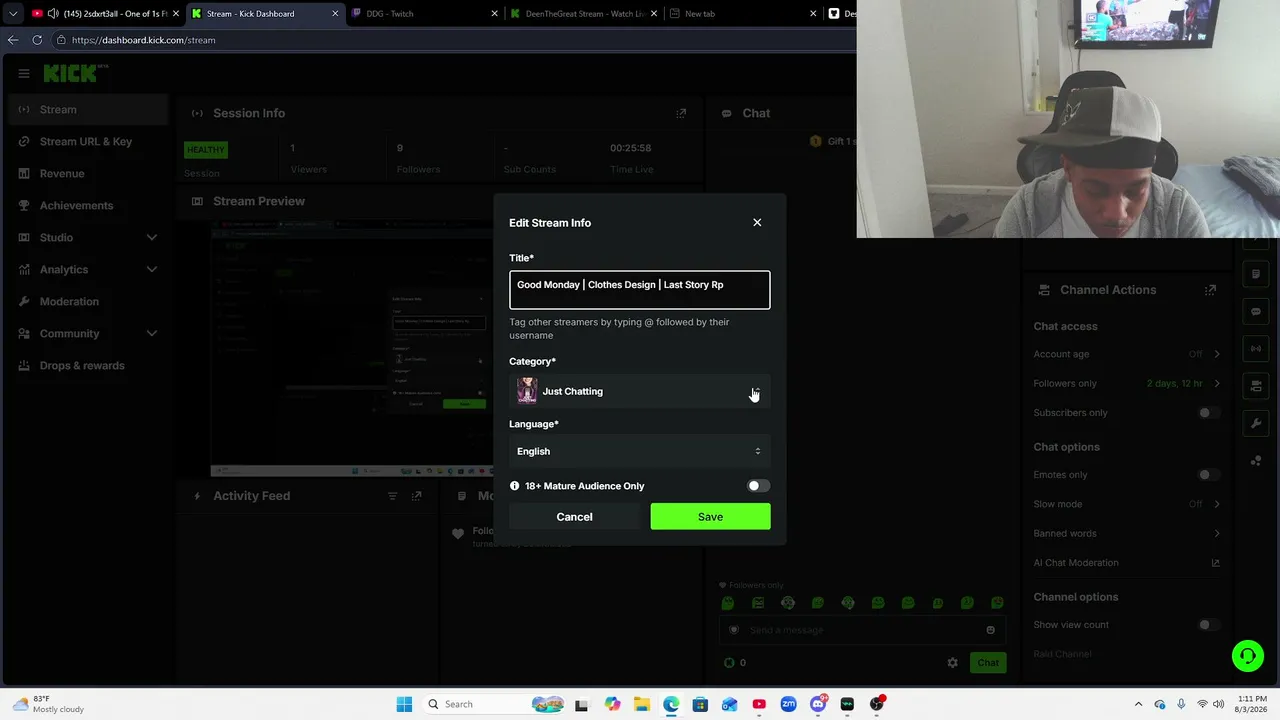Go to Revenue in the sidebar
The height and width of the screenshot is (720, 1280).
pyautogui.click(x=88, y=174)
